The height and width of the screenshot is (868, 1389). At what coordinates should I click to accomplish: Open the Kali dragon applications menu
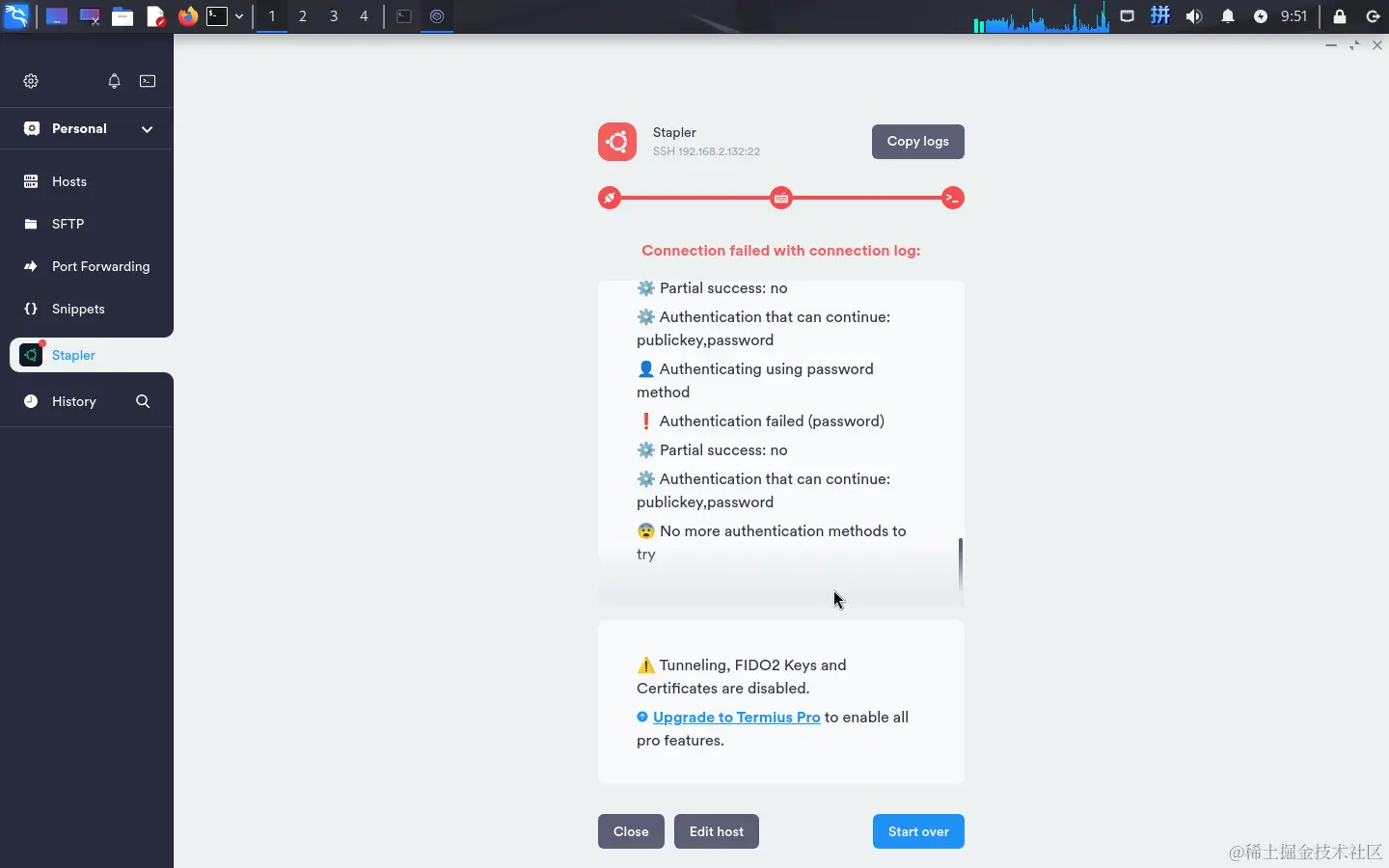tap(16, 16)
